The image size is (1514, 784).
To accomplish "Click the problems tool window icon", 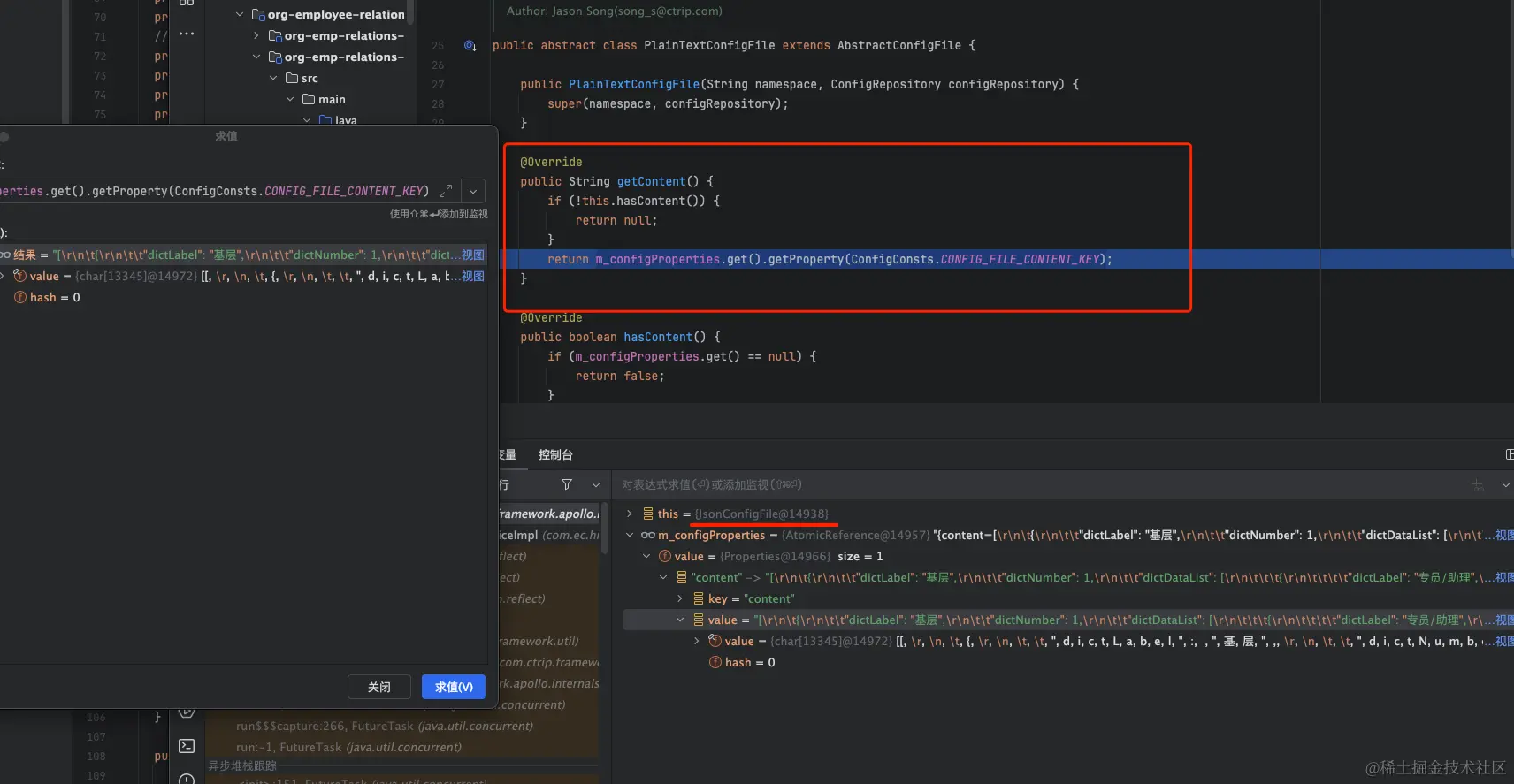I will (187, 779).
